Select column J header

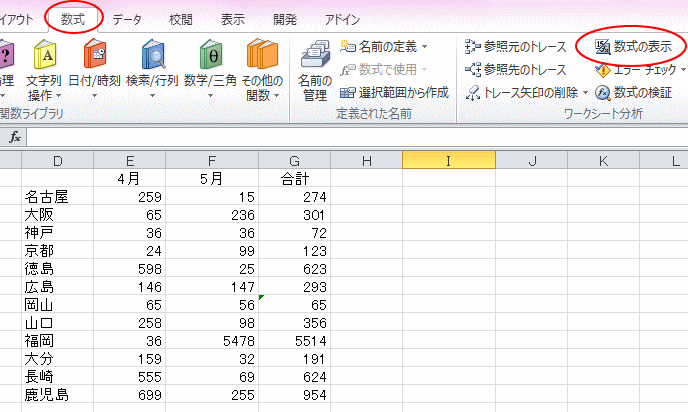pyautogui.click(x=531, y=161)
